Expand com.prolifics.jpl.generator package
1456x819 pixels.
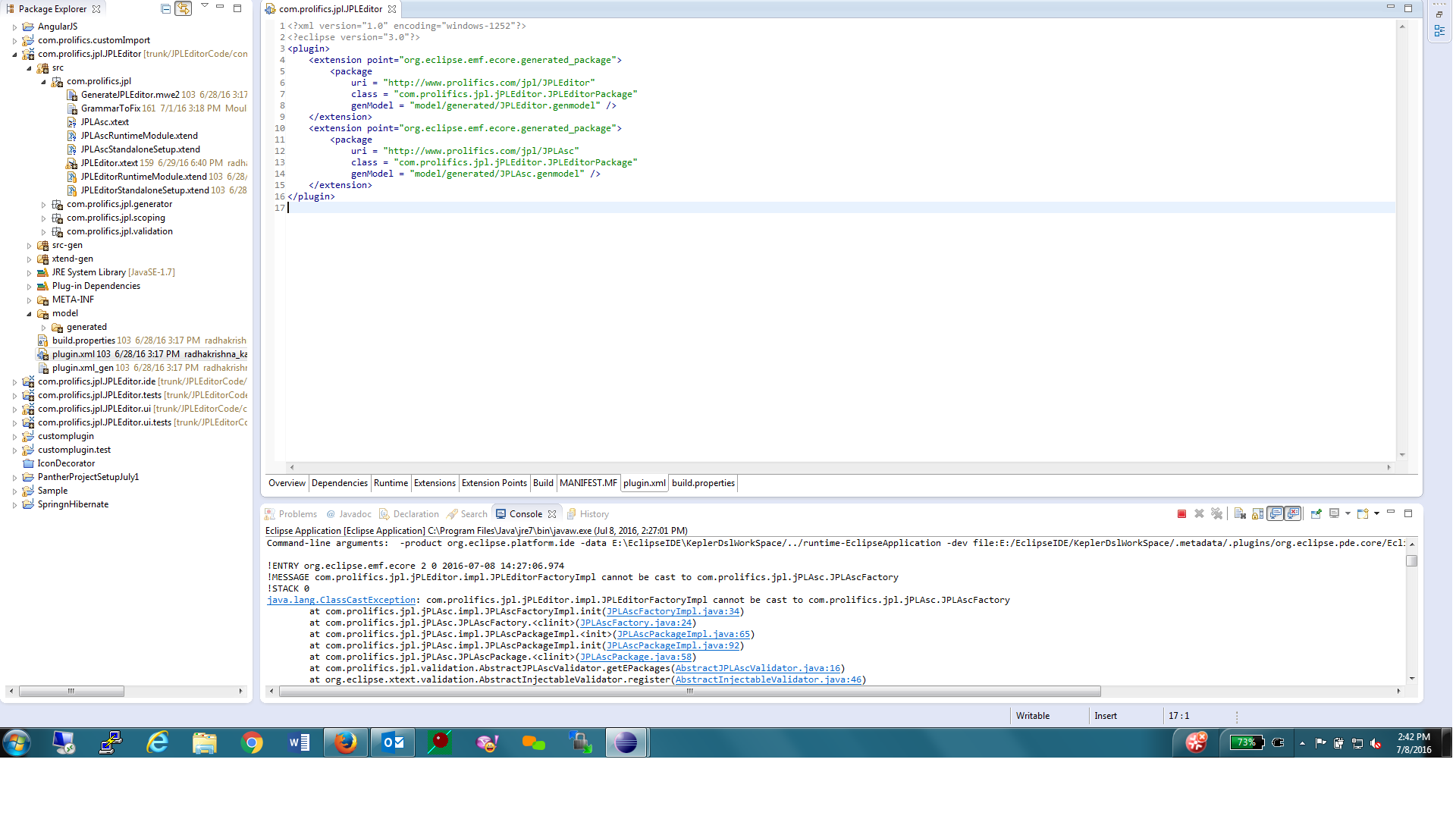pos(43,204)
